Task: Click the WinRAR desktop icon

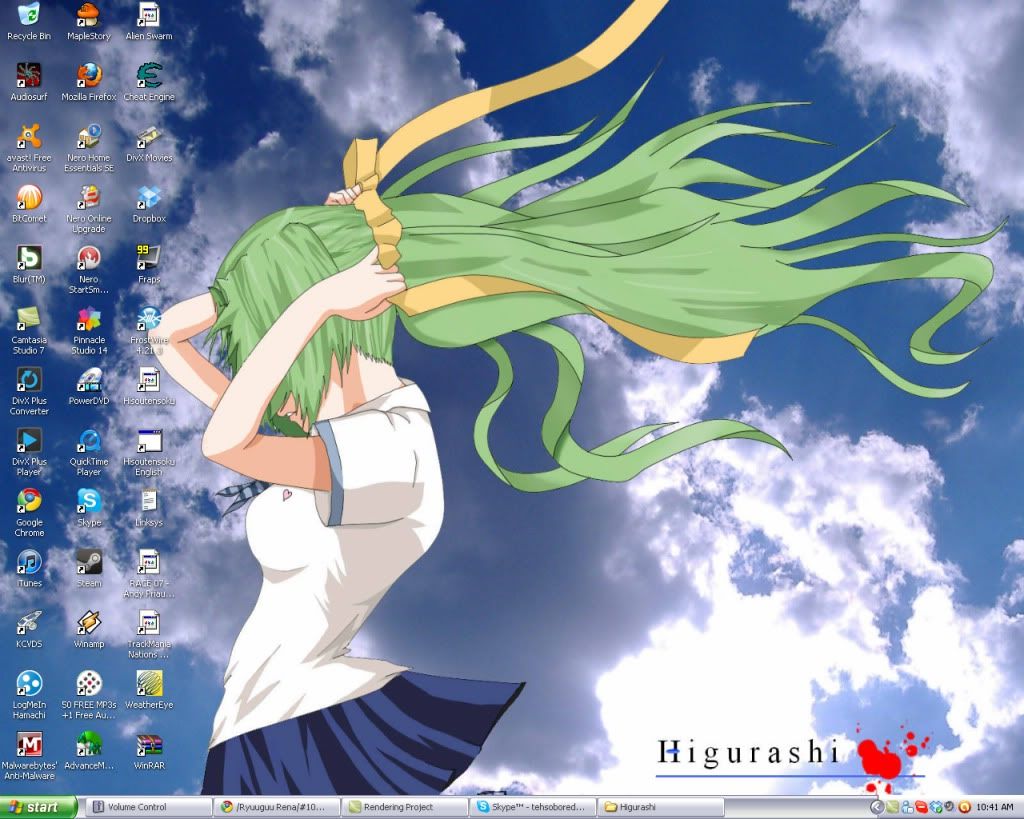Action: (149, 745)
